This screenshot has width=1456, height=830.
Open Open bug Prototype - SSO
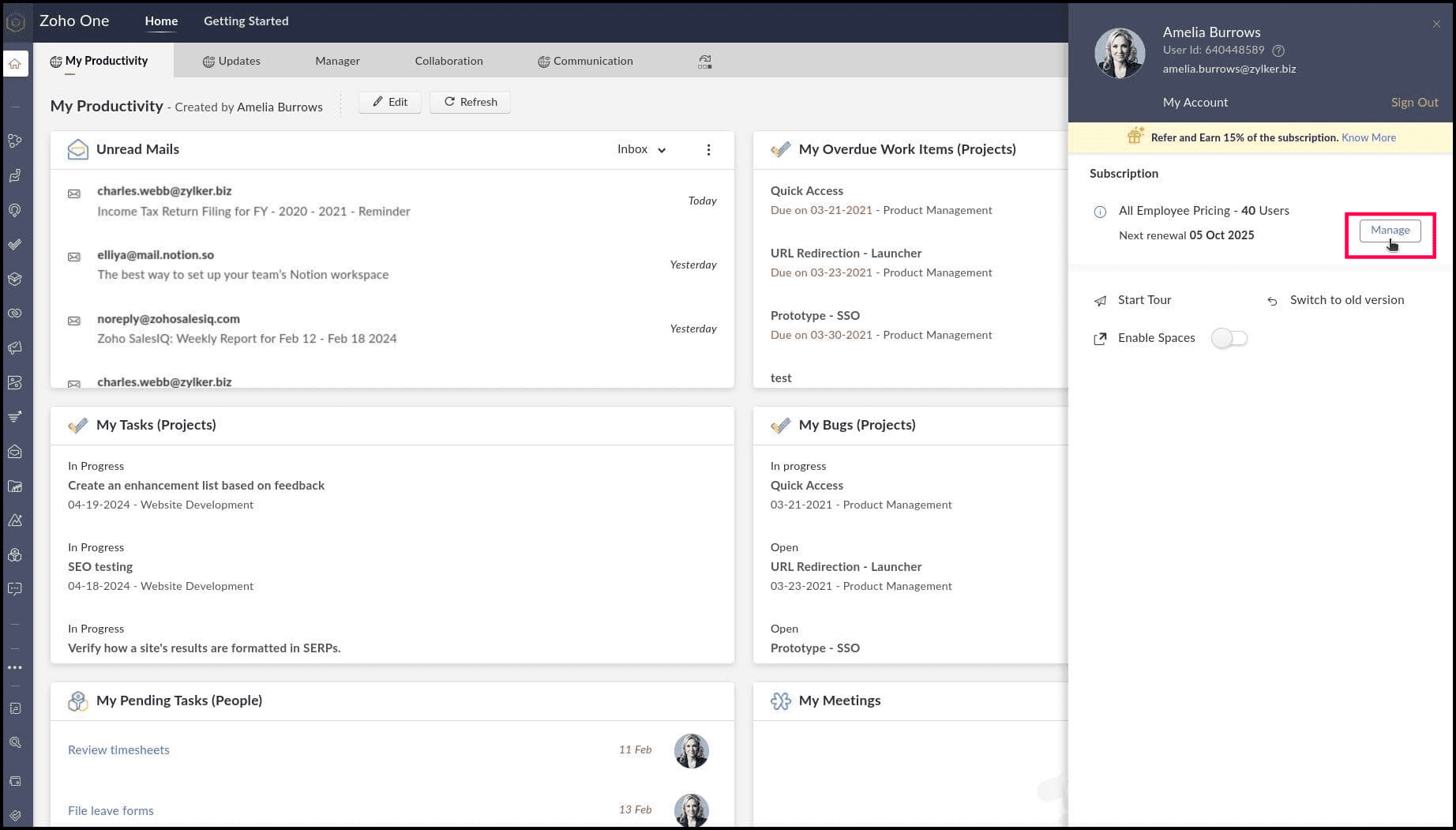pos(815,648)
